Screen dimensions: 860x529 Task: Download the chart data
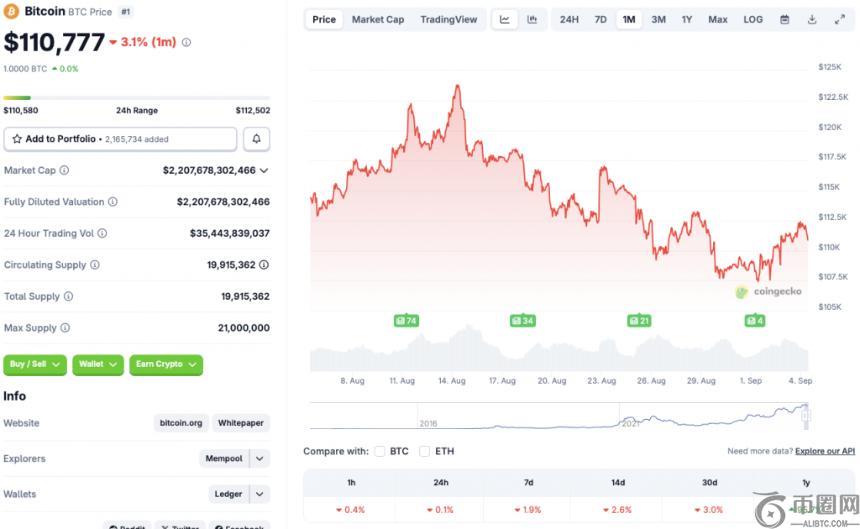[x=812, y=19]
